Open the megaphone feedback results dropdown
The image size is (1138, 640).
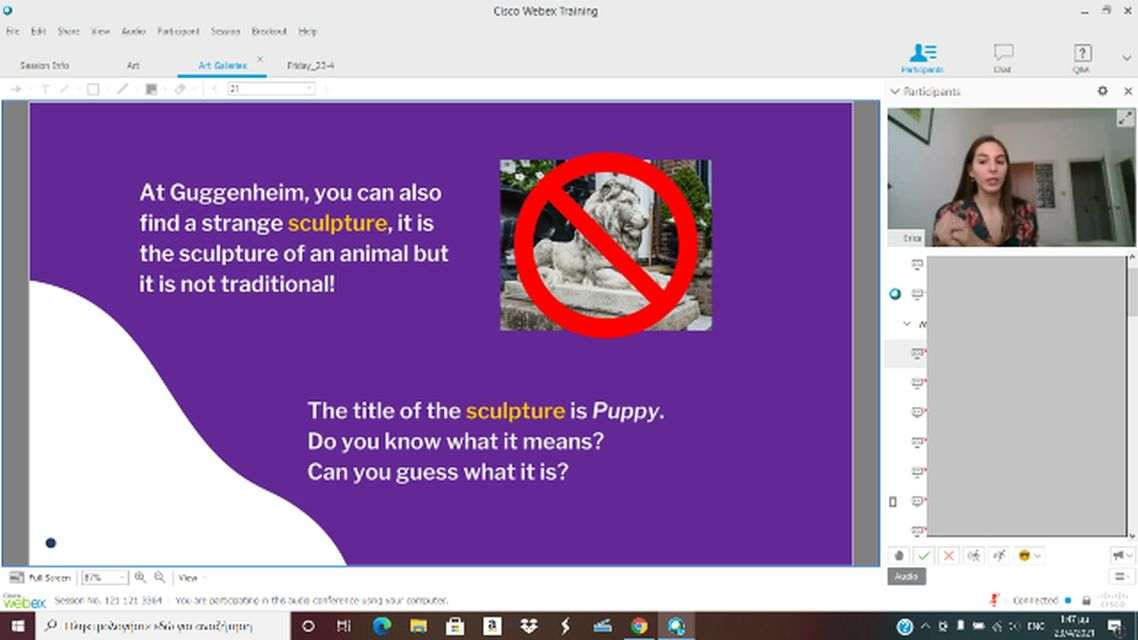[1122, 556]
